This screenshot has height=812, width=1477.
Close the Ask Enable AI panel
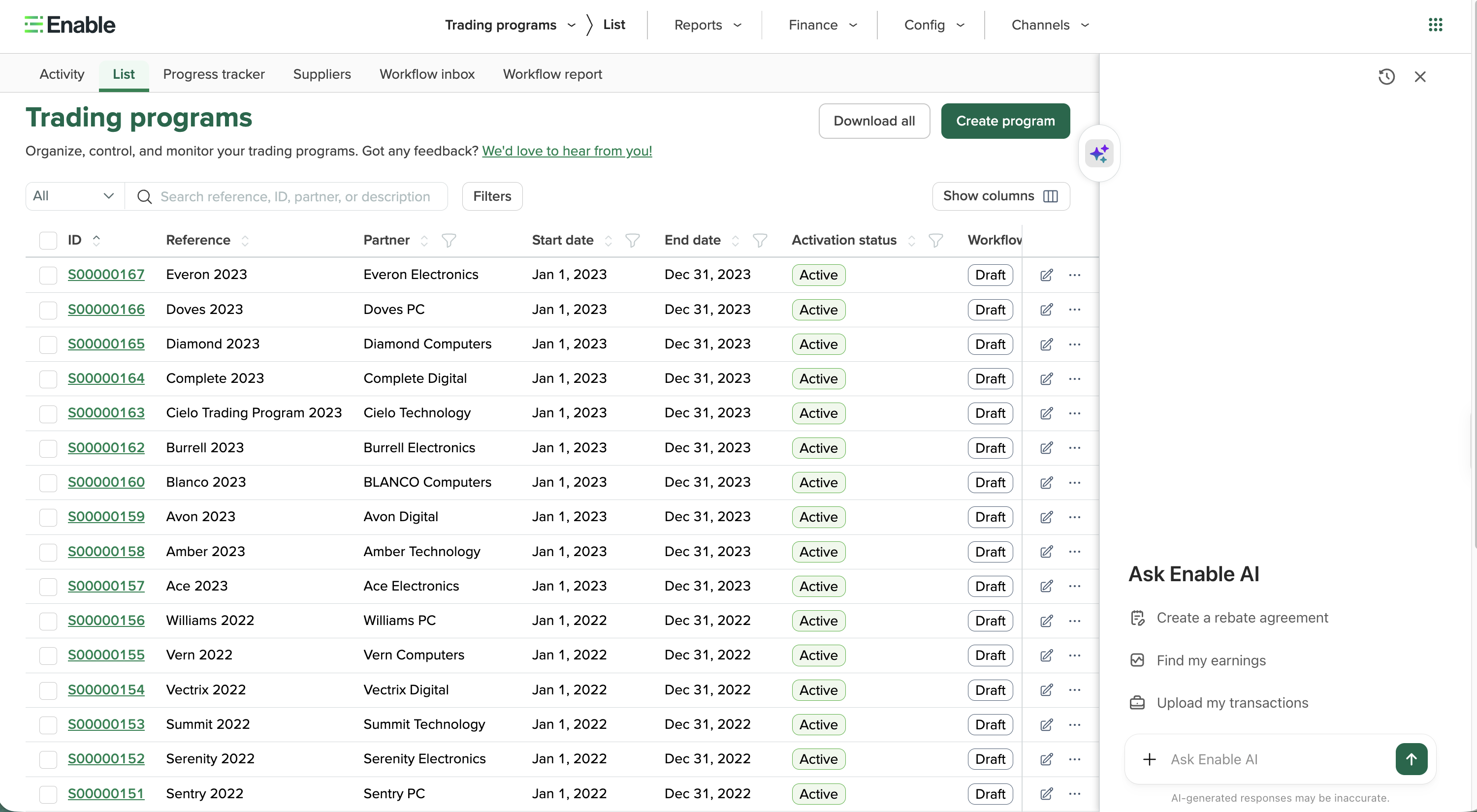point(1420,76)
